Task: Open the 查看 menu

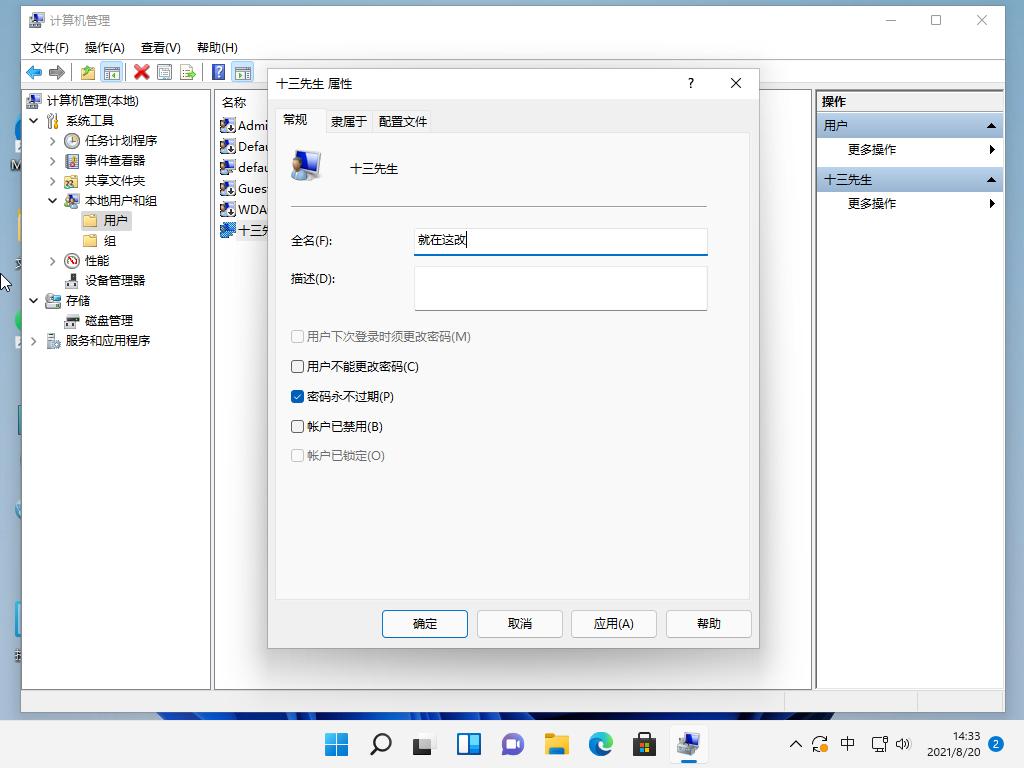Action: (x=160, y=47)
